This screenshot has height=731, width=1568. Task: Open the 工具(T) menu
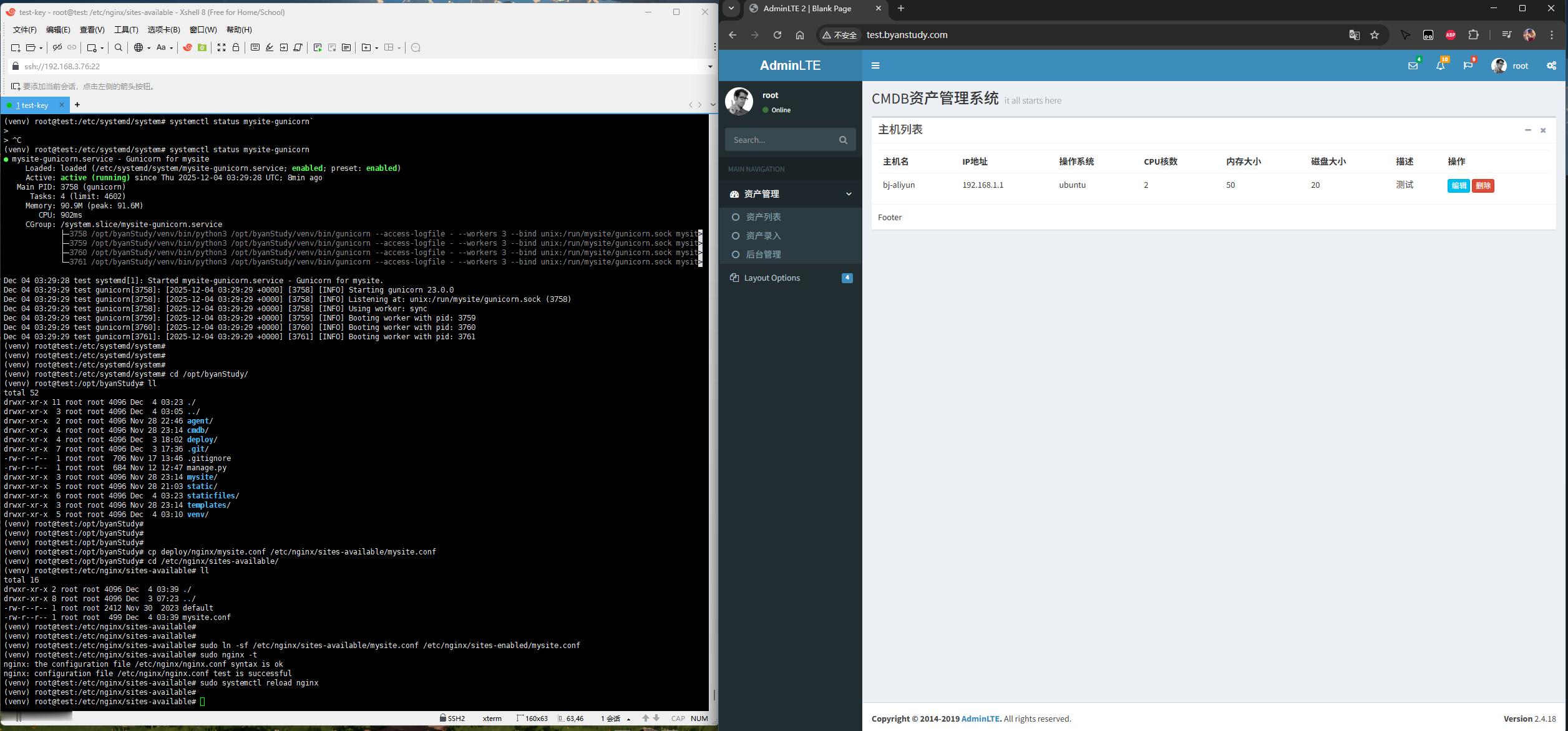[125, 29]
